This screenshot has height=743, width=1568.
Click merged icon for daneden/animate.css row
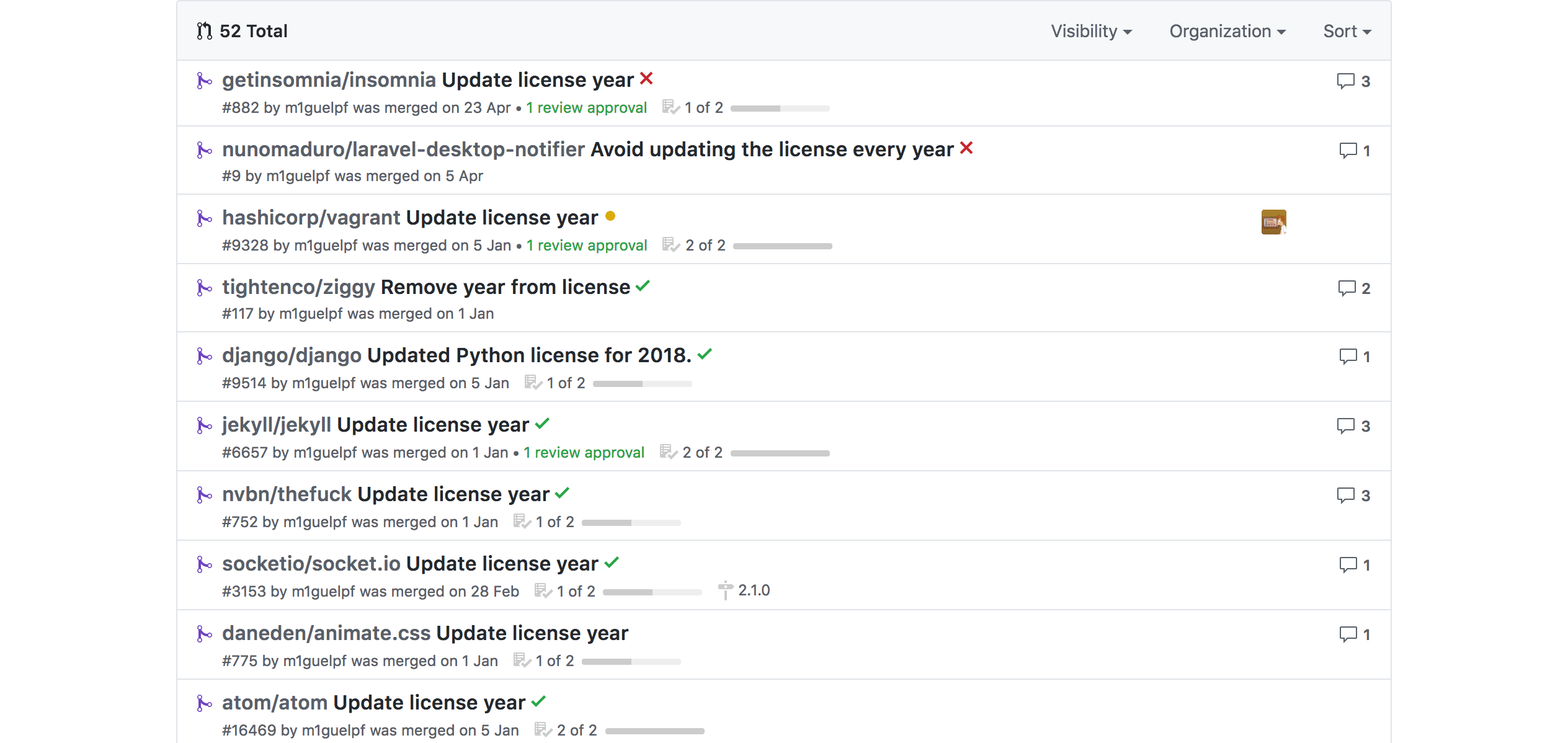(204, 634)
